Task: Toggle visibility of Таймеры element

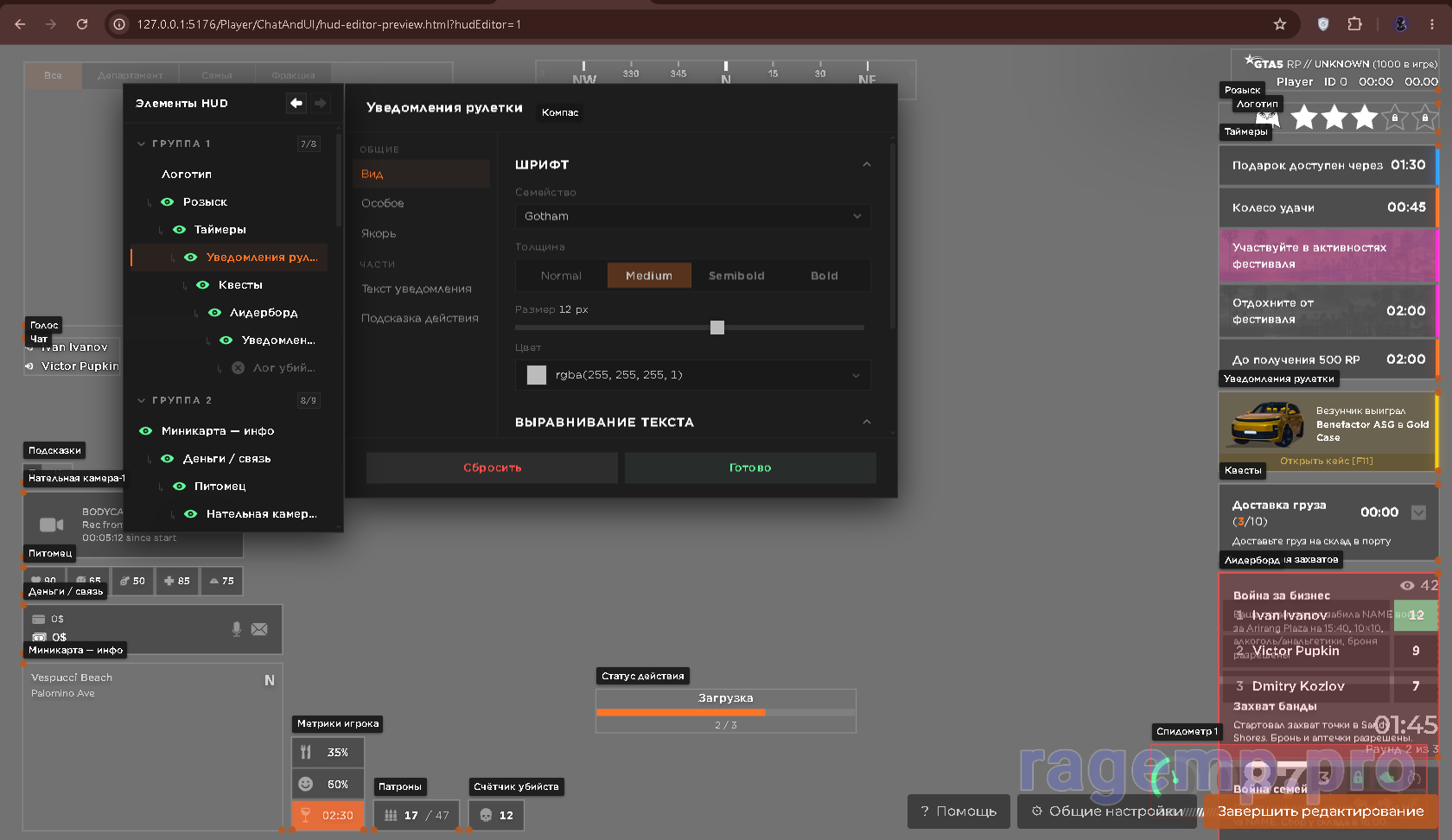Action: (x=179, y=229)
